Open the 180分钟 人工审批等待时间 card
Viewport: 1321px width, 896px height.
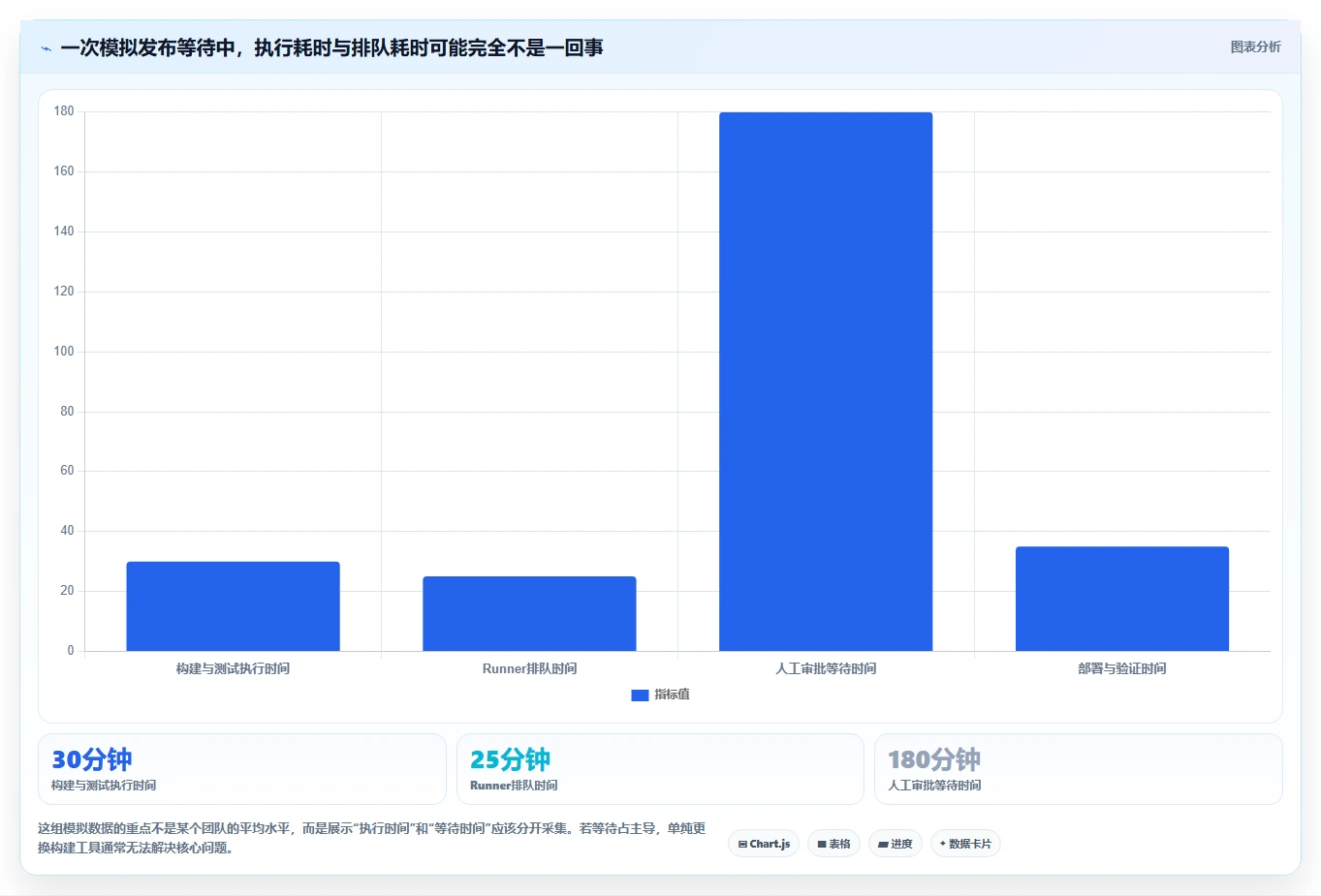pyautogui.click(x=1079, y=769)
